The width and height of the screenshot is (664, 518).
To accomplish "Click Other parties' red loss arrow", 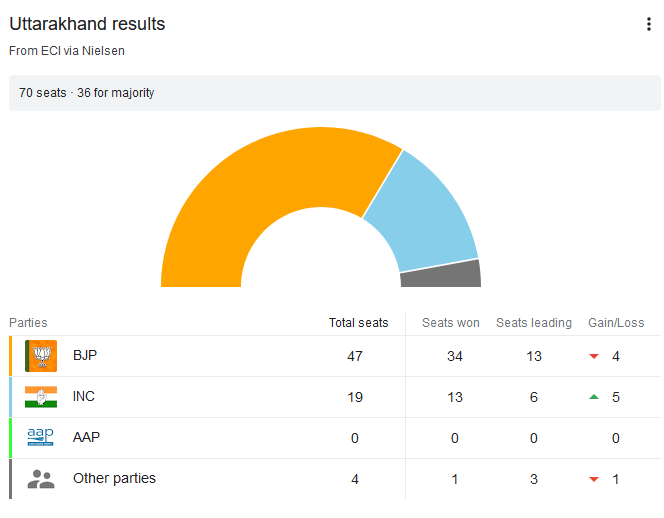I will pos(594,480).
